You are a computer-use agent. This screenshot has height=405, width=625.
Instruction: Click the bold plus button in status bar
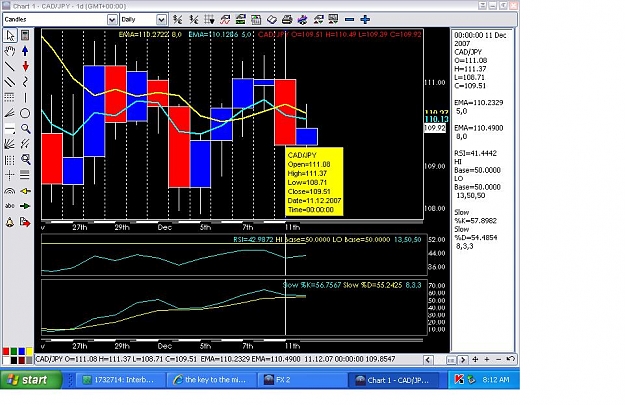coord(475,359)
